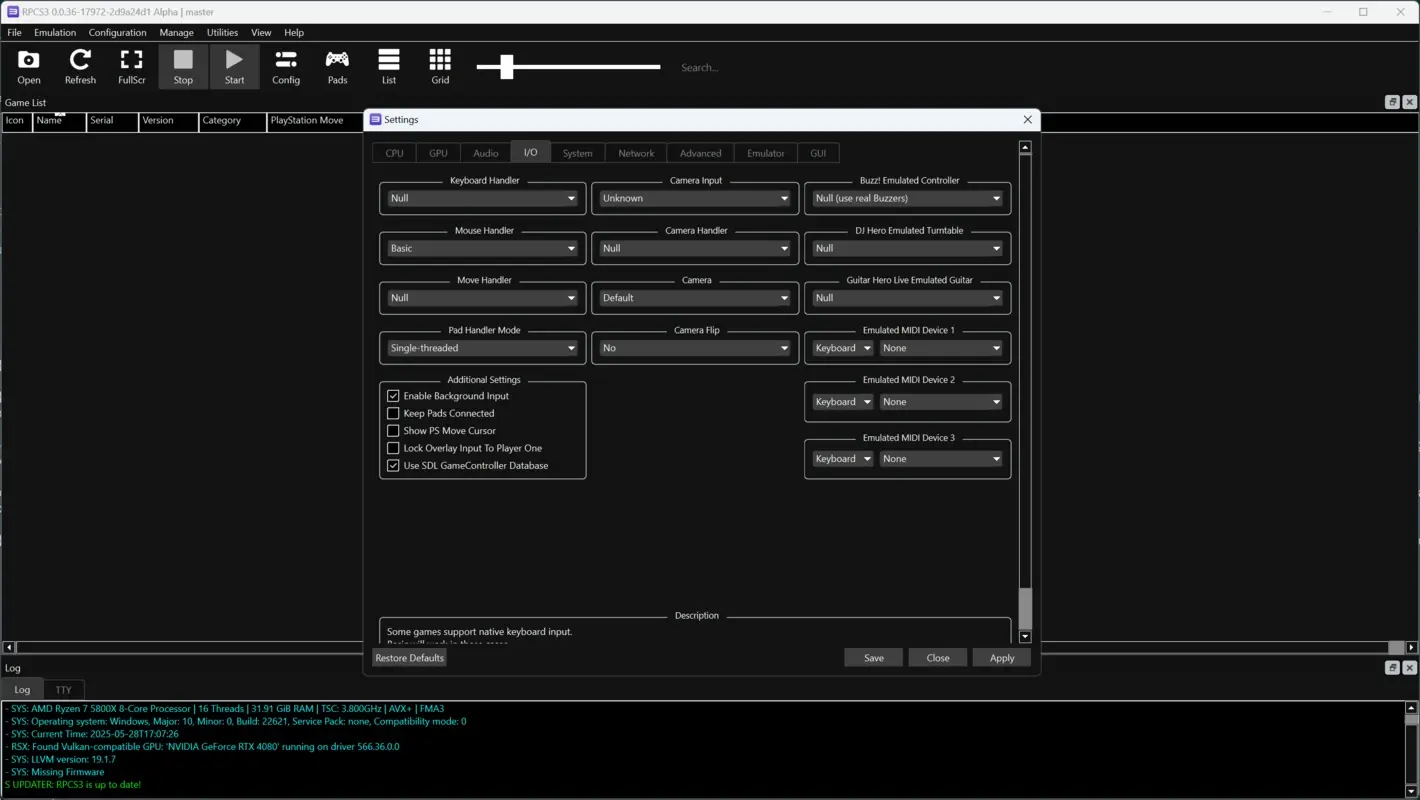This screenshot has height=800, width=1420.
Task: Enable Keep Pads Connected
Action: pos(393,413)
